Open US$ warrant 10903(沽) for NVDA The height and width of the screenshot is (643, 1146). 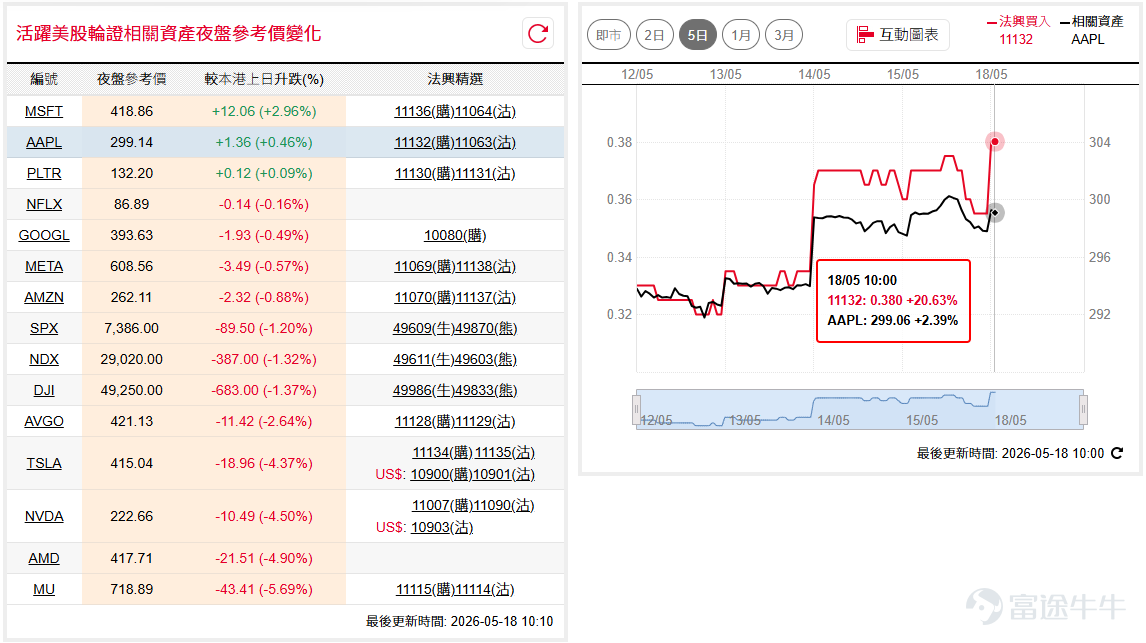click(x=442, y=527)
